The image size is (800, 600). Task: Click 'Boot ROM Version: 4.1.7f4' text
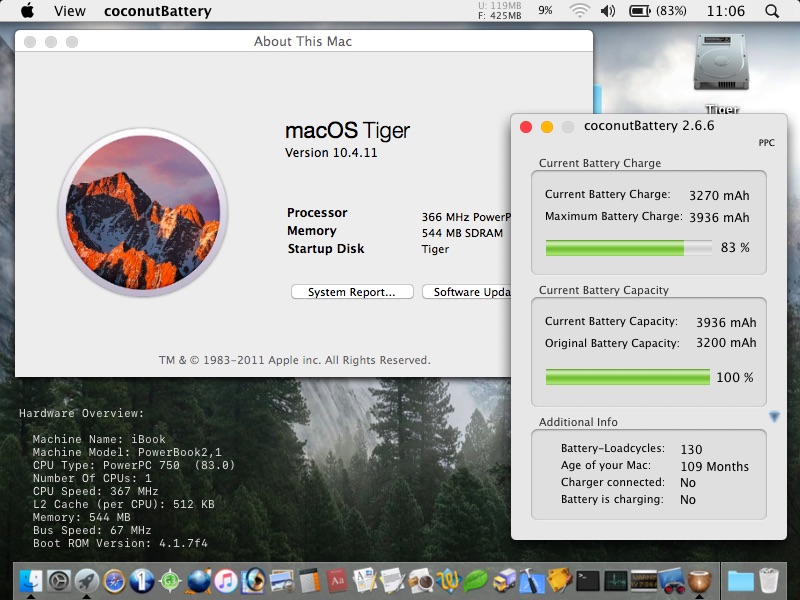(120, 543)
